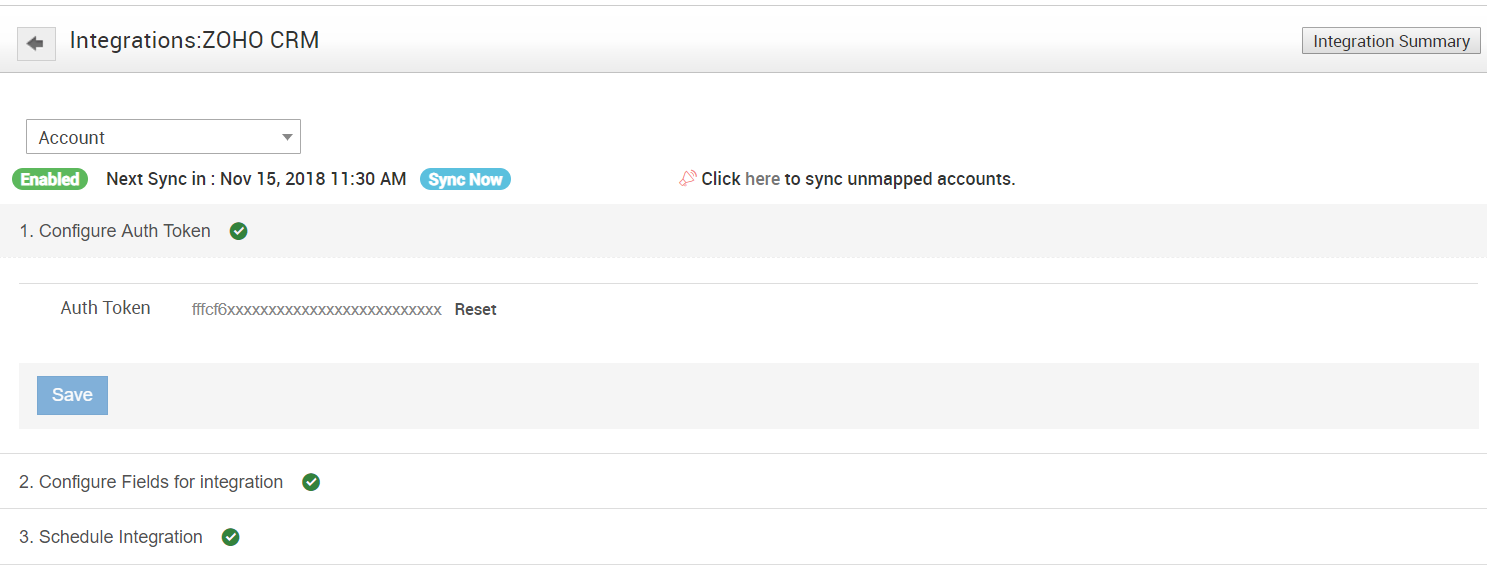
Task: Expand the Schedule Integration section
Action: [x=743, y=537]
